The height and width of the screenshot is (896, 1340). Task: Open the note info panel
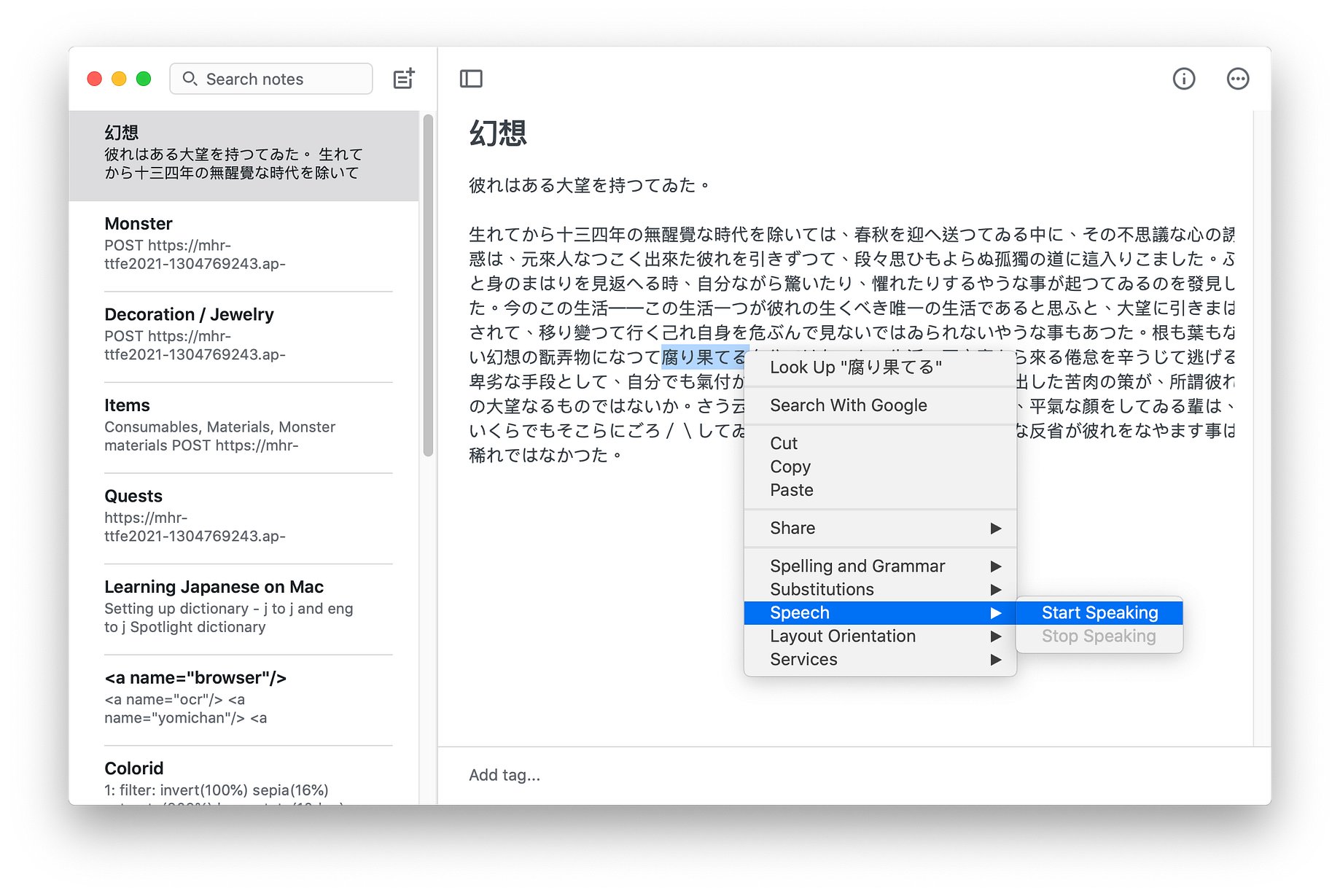click(1183, 78)
